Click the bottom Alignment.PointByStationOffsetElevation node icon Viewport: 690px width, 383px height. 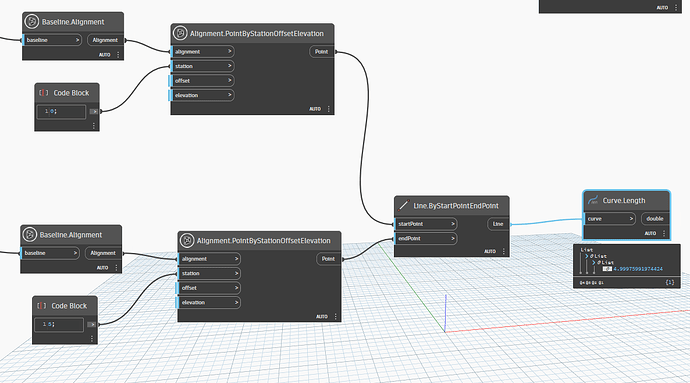click(x=187, y=240)
